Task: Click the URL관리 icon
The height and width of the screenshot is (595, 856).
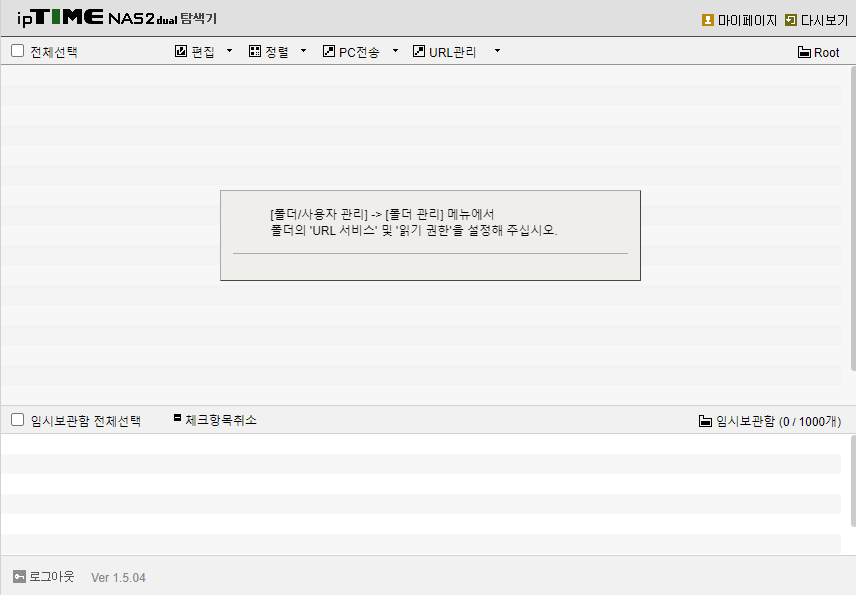Action: click(419, 51)
